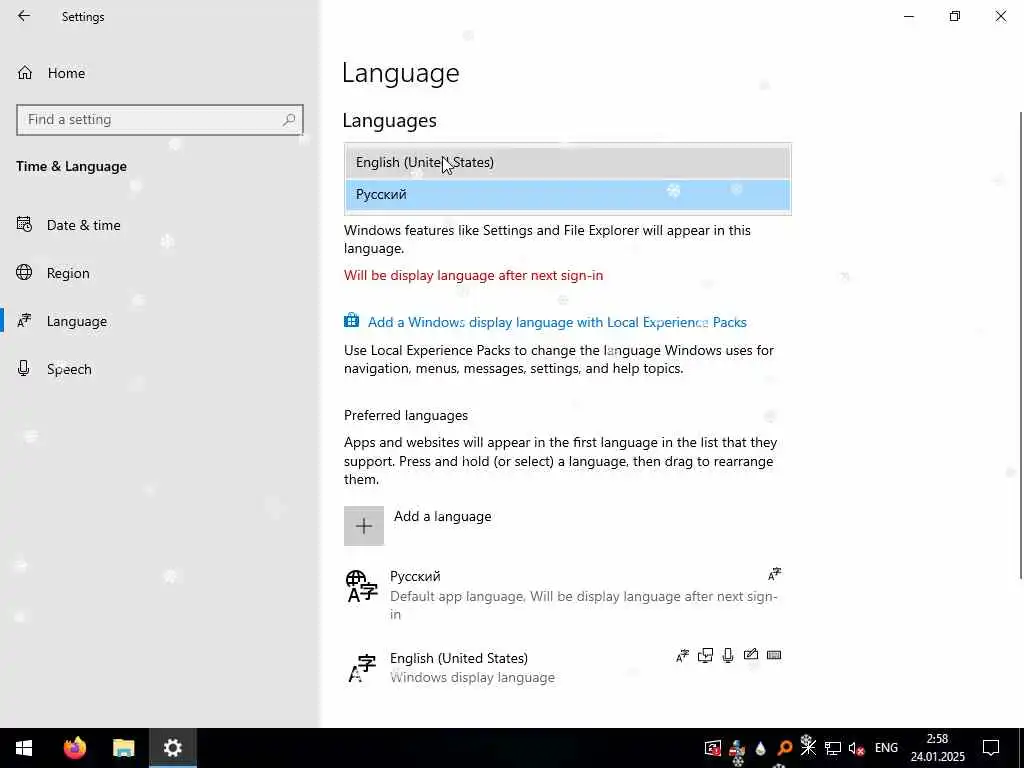Click the plus button to add a language
This screenshot has height=768, width=1024.
click(x=364, y=526)
